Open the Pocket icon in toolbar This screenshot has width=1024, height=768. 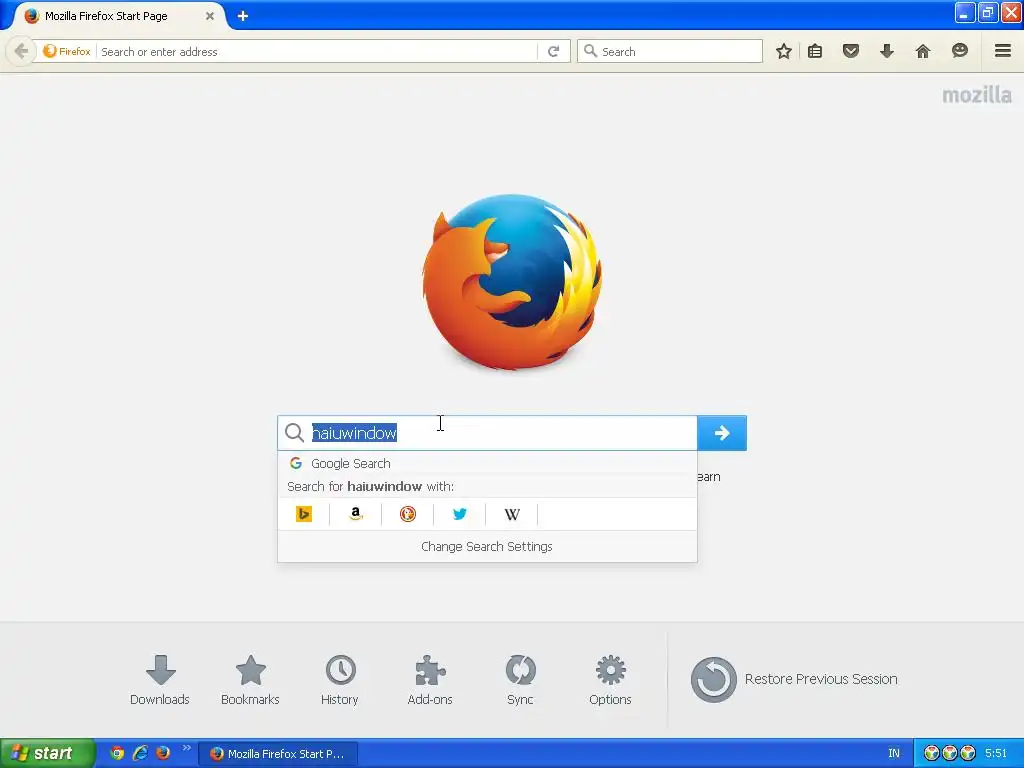pyautogui.click(x=850, y=51)
